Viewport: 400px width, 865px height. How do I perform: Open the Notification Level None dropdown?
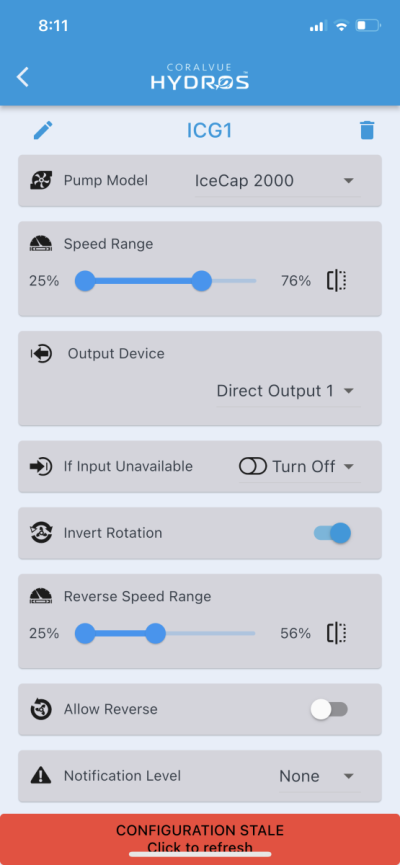pos(319,776)
